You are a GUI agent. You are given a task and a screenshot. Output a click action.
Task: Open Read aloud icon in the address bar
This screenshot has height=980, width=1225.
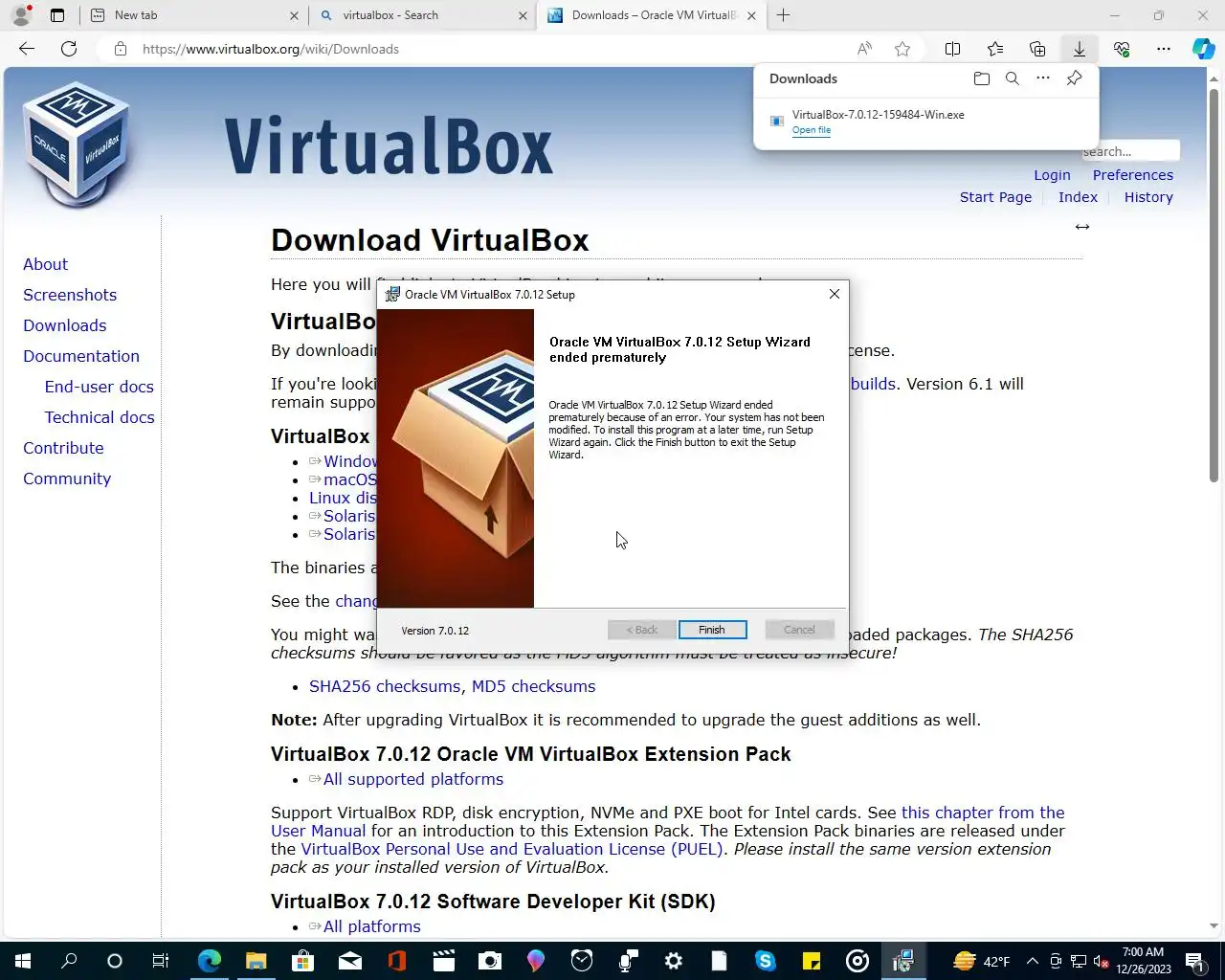click(864, 49)
